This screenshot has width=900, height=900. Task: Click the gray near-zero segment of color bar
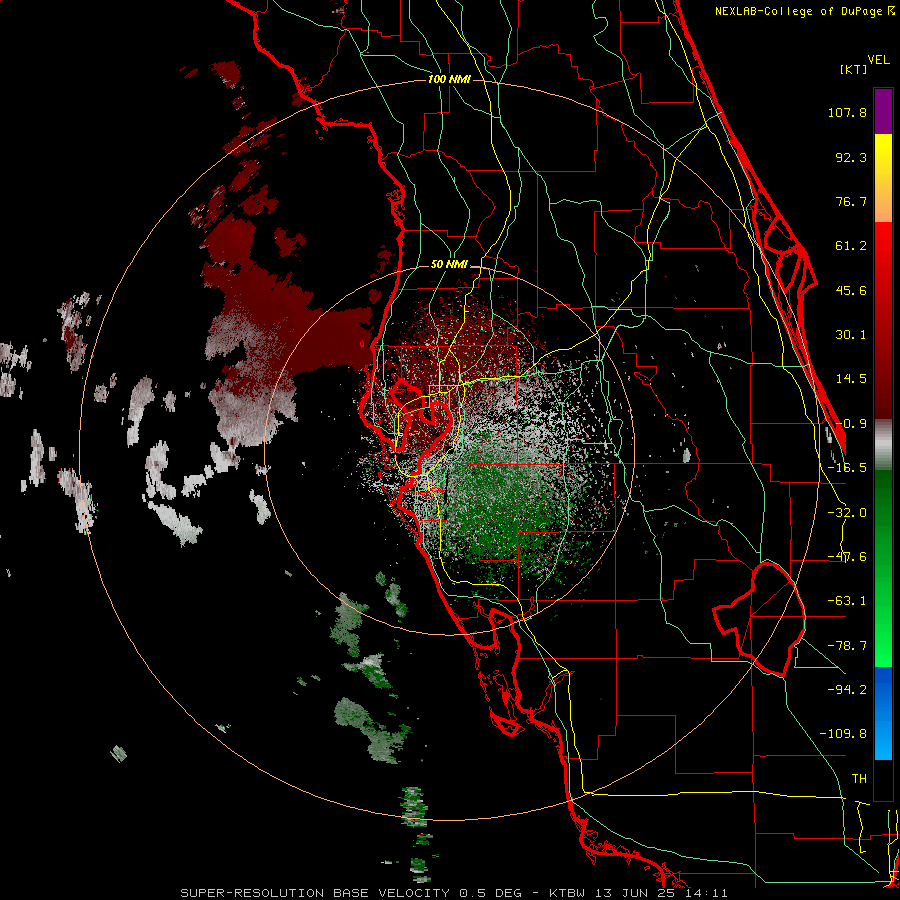click(x=883, y=445)
